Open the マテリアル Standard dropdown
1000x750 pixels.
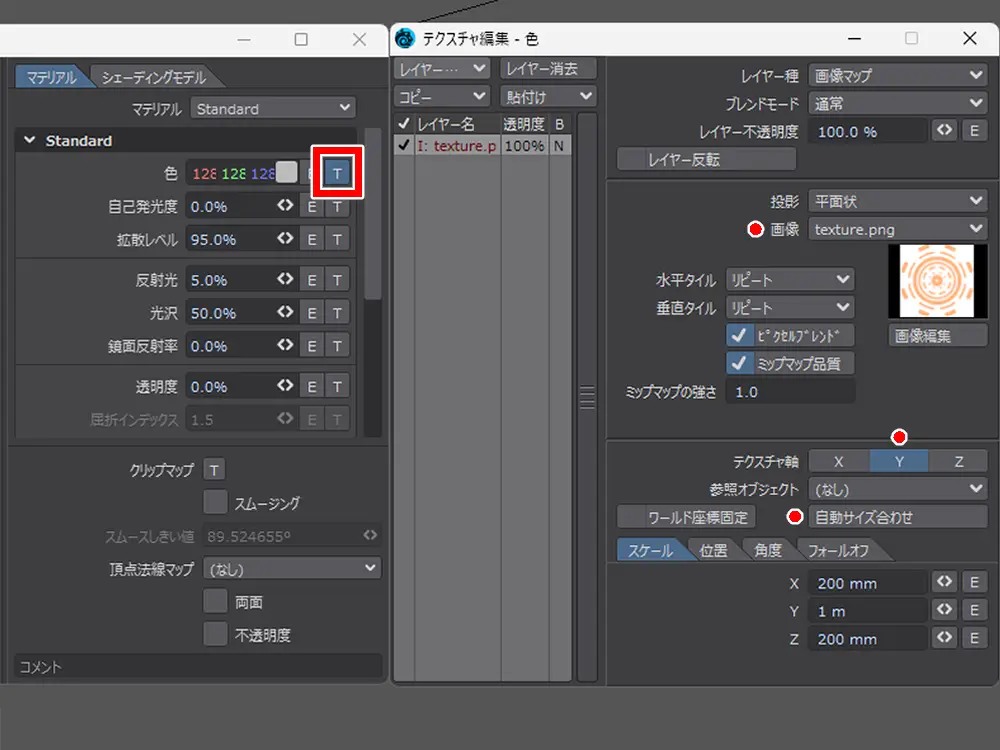click(274, 108)
